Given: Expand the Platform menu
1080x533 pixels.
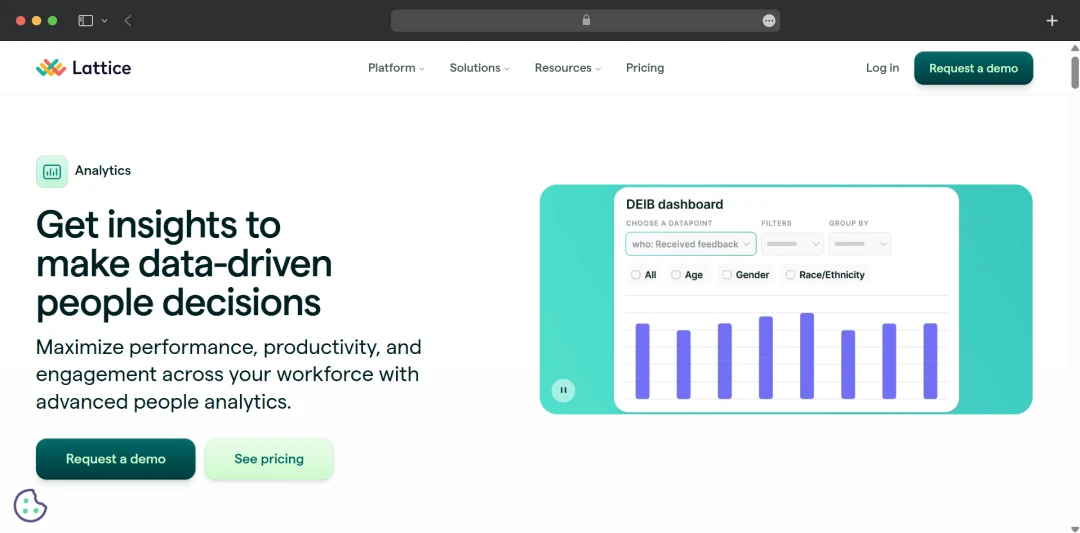Looking at the screenshot, I should click(x=396, y=67).
